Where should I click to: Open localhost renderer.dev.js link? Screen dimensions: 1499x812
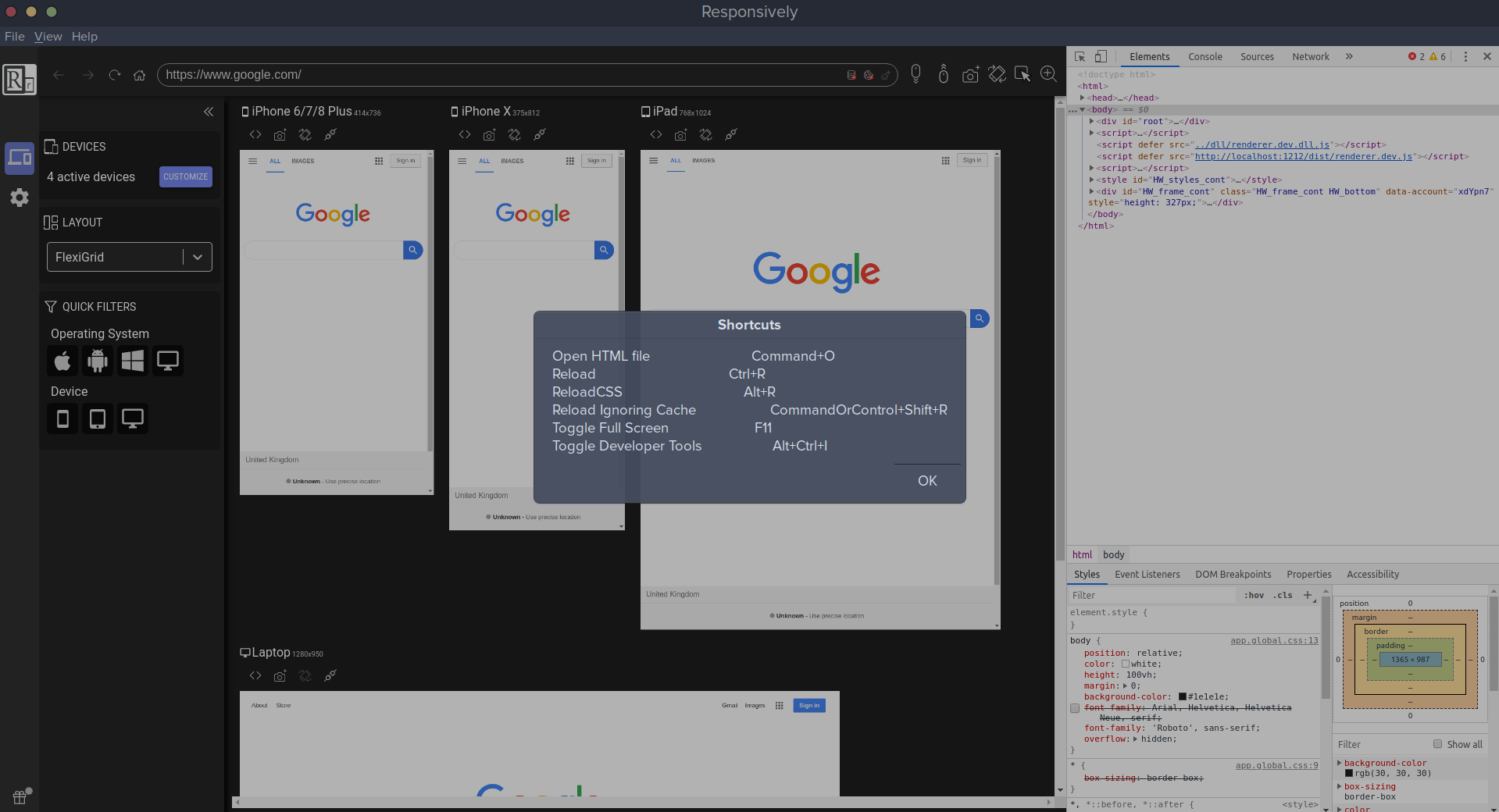point(1304,157)
